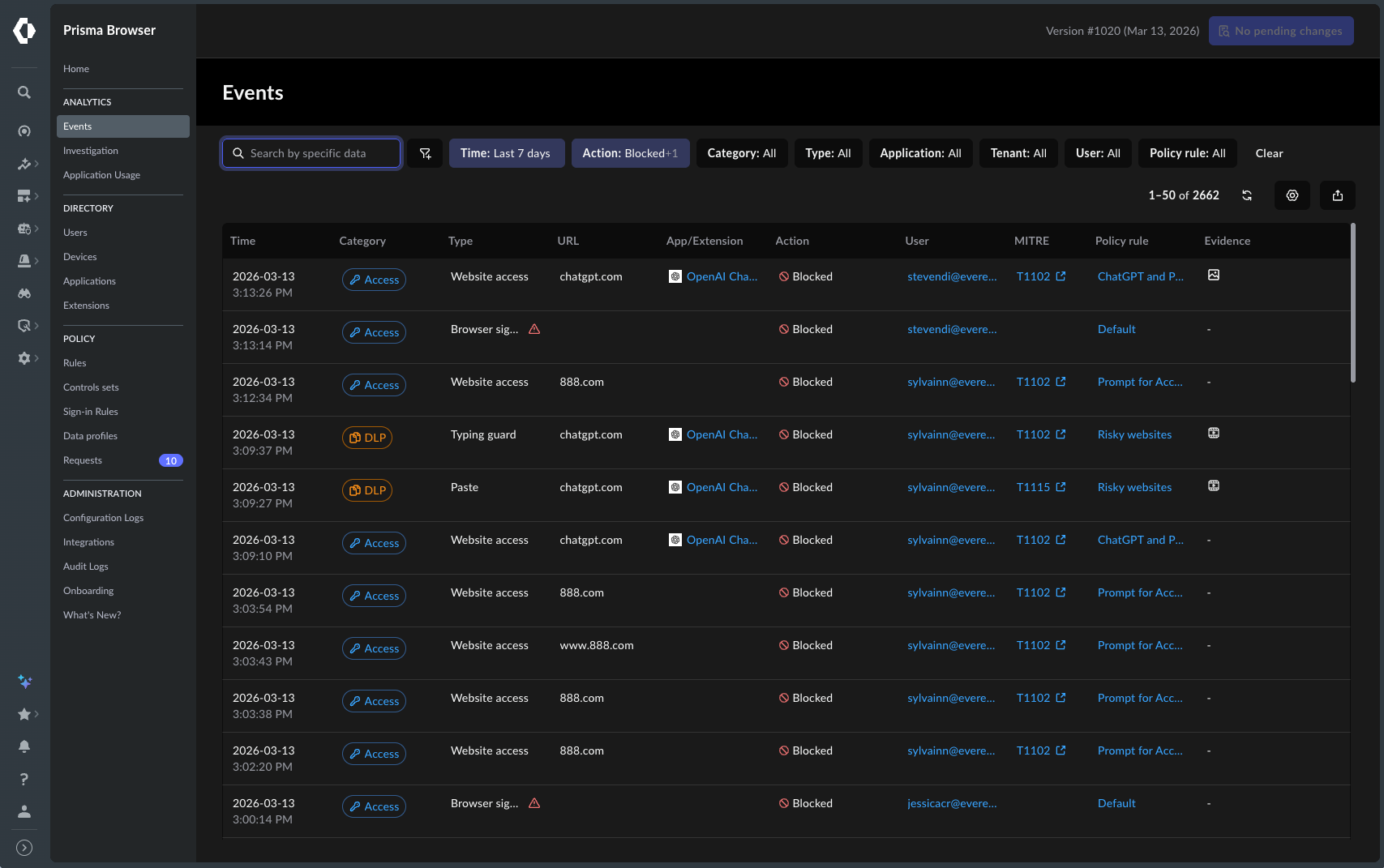Click the notifications bell icon
The width and height of the screenshot is (1384, 868).
pos(24,746)
